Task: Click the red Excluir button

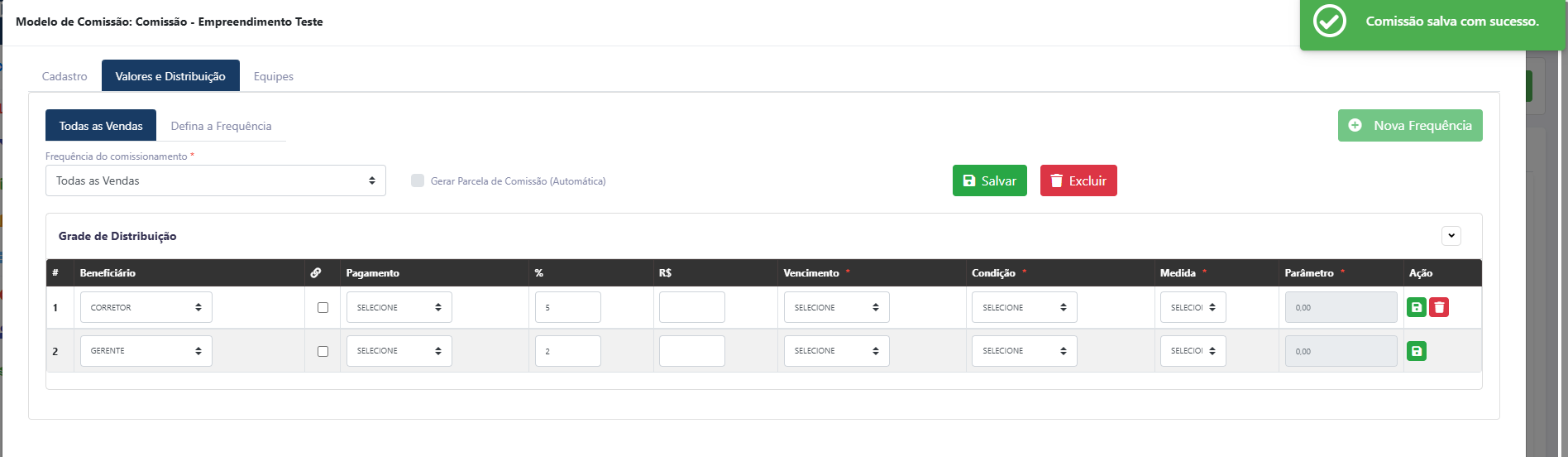Action: click(x=1078, y=180)
